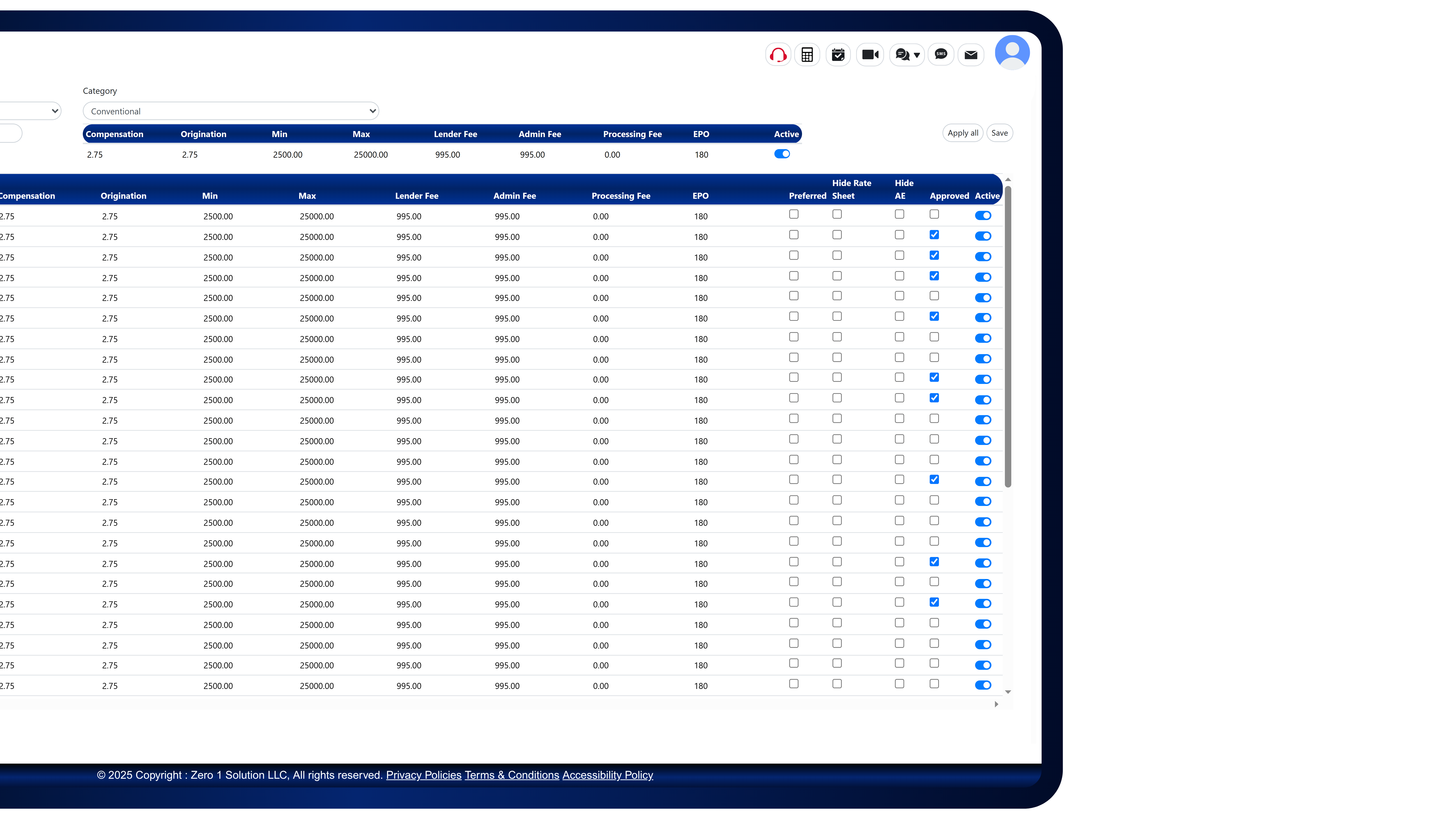Click the Hide Rate Sheet column header
This screenshot has width=1456, height=819.
point(852,189)
